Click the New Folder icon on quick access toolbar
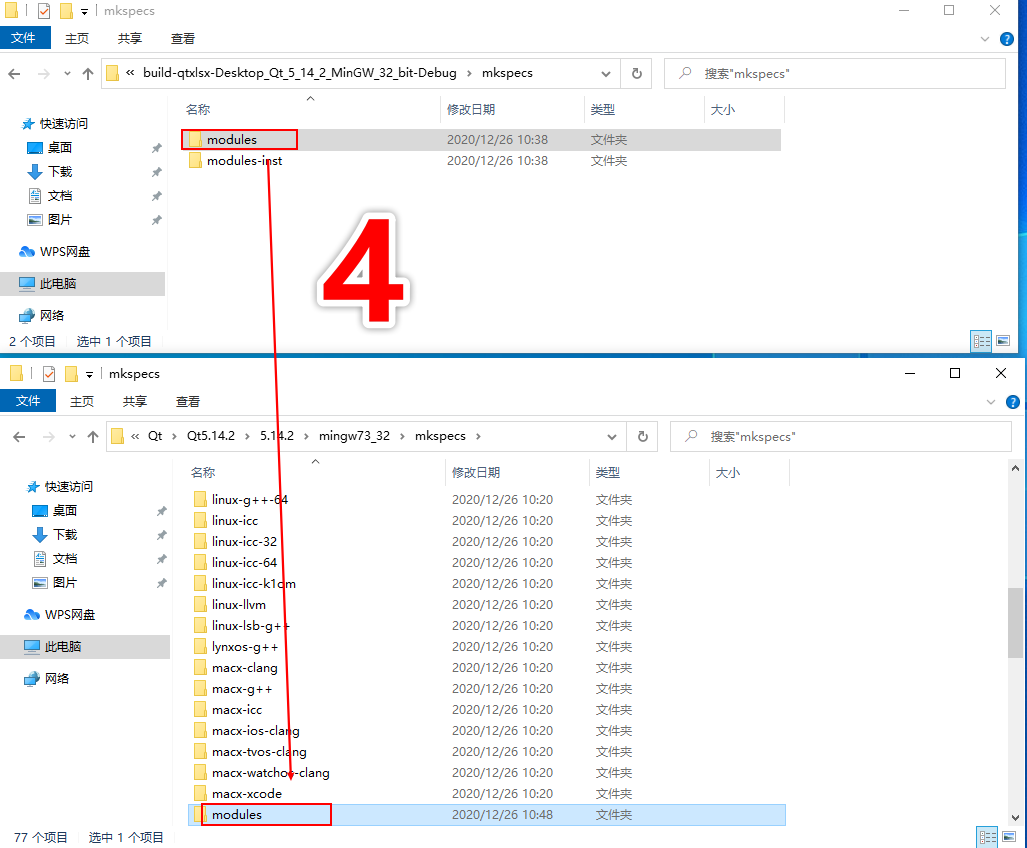The width and height of the screenshot is (1027, 848). click(x=68, y=10)
